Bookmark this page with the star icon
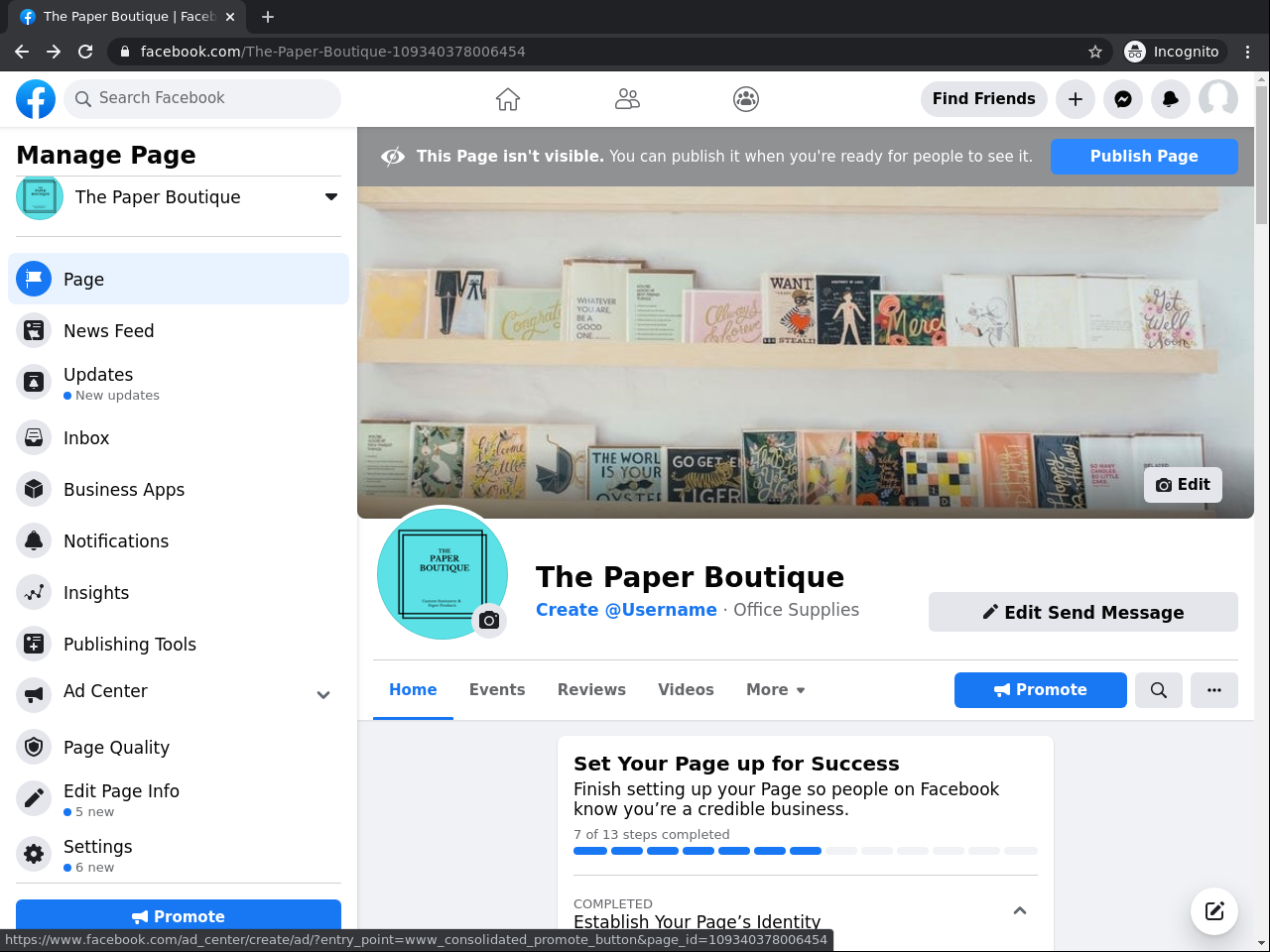Viewport: 1270px width, 952px height. [1095, 52]
